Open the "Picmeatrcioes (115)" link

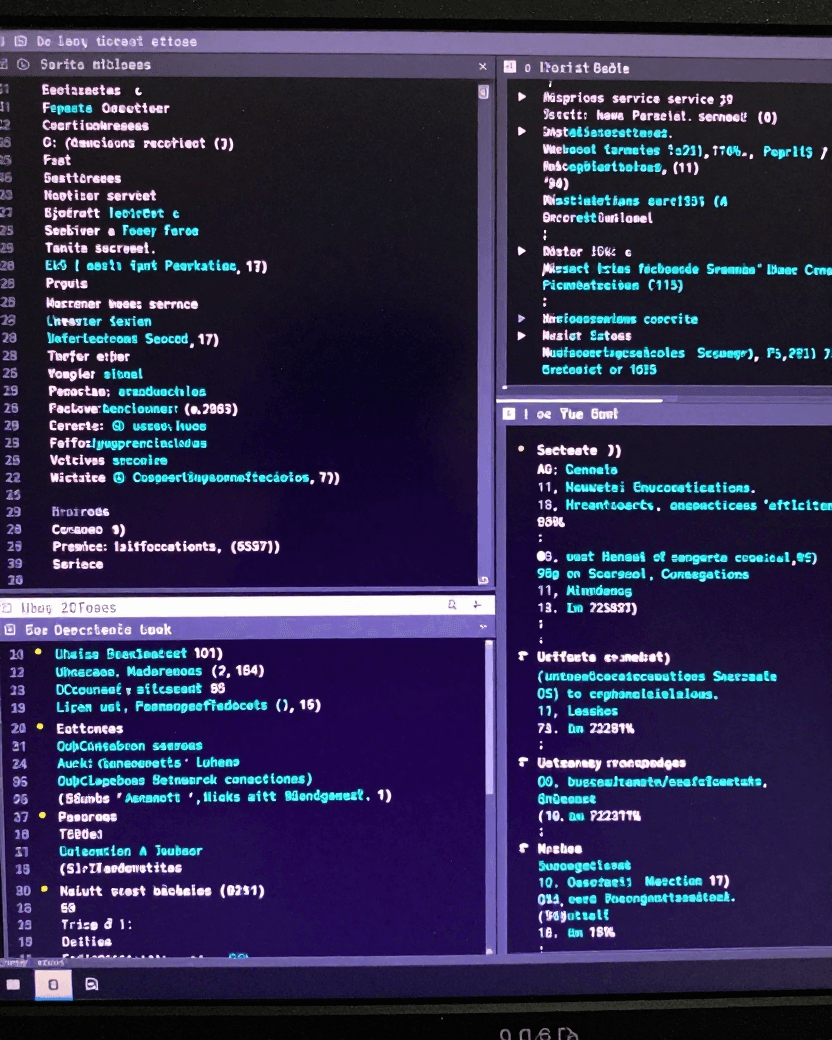click(x=612, y=285)
